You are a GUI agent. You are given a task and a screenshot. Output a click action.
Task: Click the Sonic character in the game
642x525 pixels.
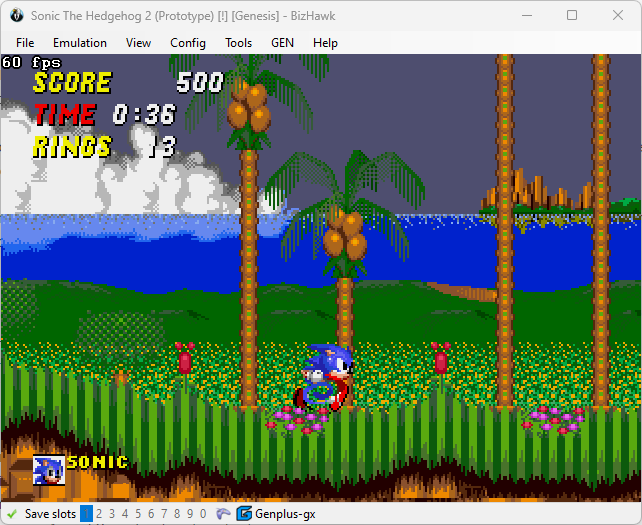click(x=324, y=377)
